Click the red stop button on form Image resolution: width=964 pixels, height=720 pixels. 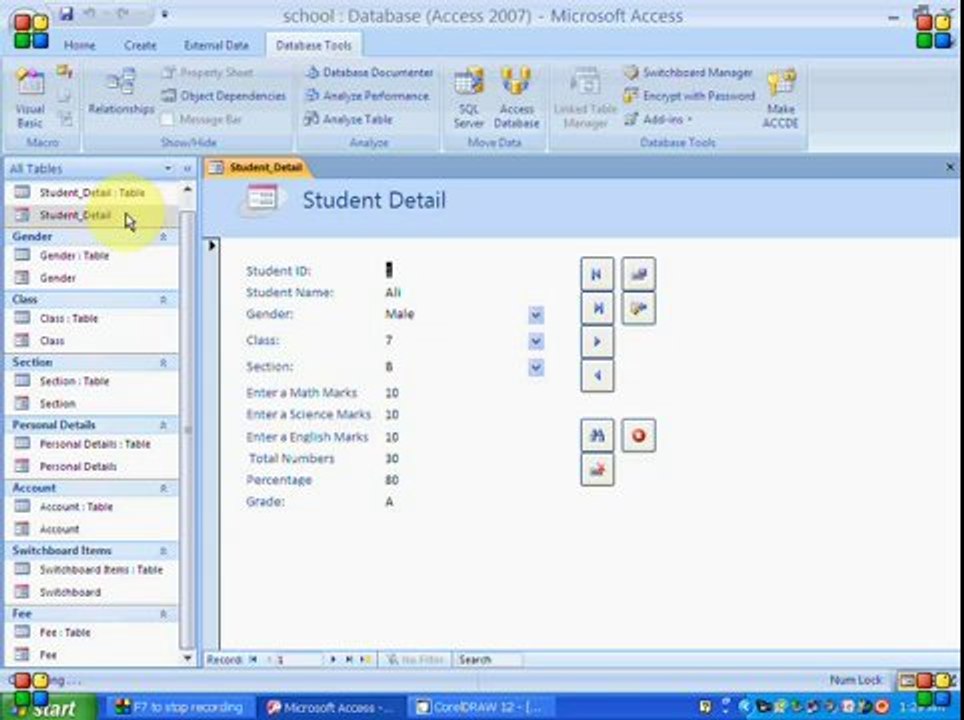638,435
